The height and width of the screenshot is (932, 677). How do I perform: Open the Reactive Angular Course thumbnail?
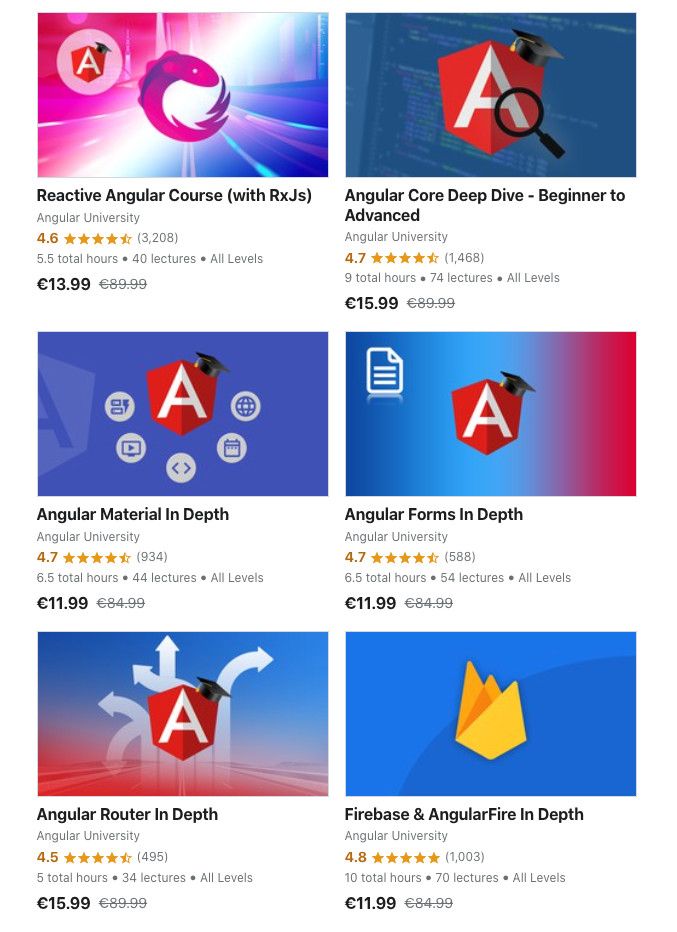tap(182, 95)
